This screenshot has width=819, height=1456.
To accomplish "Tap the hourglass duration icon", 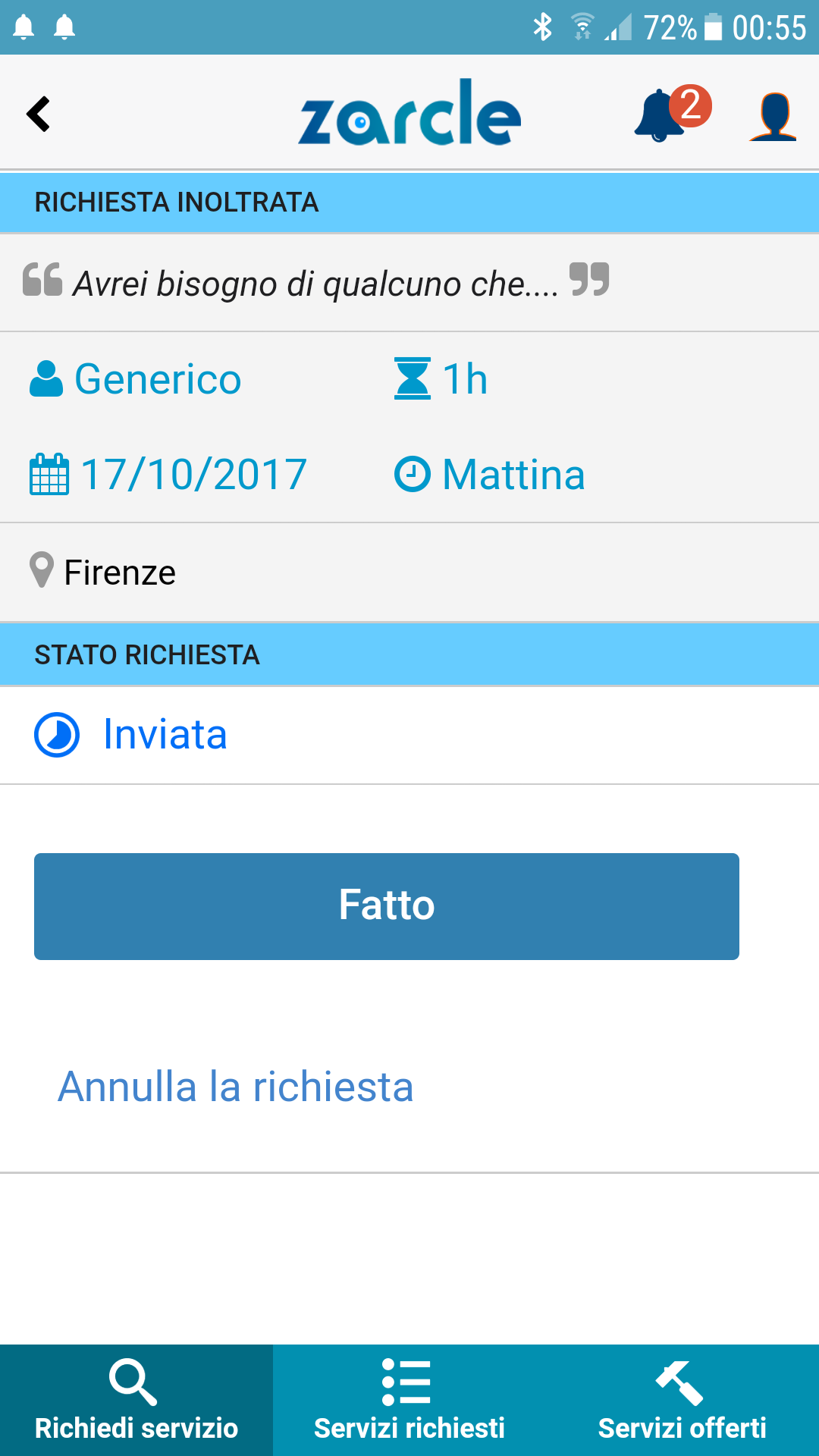I will click(x=413, y=379).
